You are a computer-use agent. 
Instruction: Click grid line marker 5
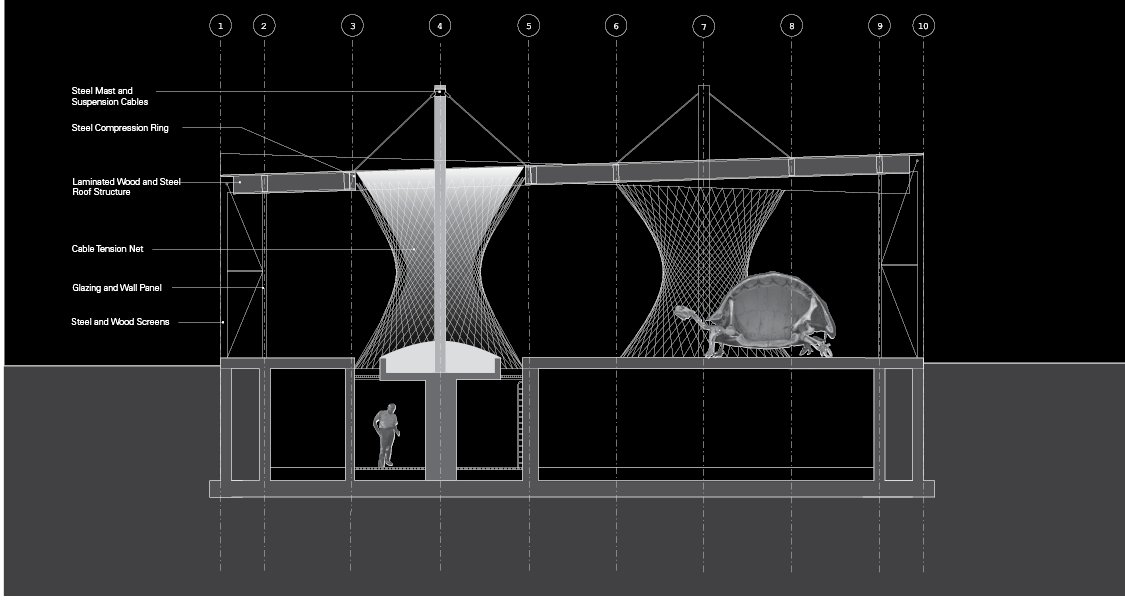(529, 26)
